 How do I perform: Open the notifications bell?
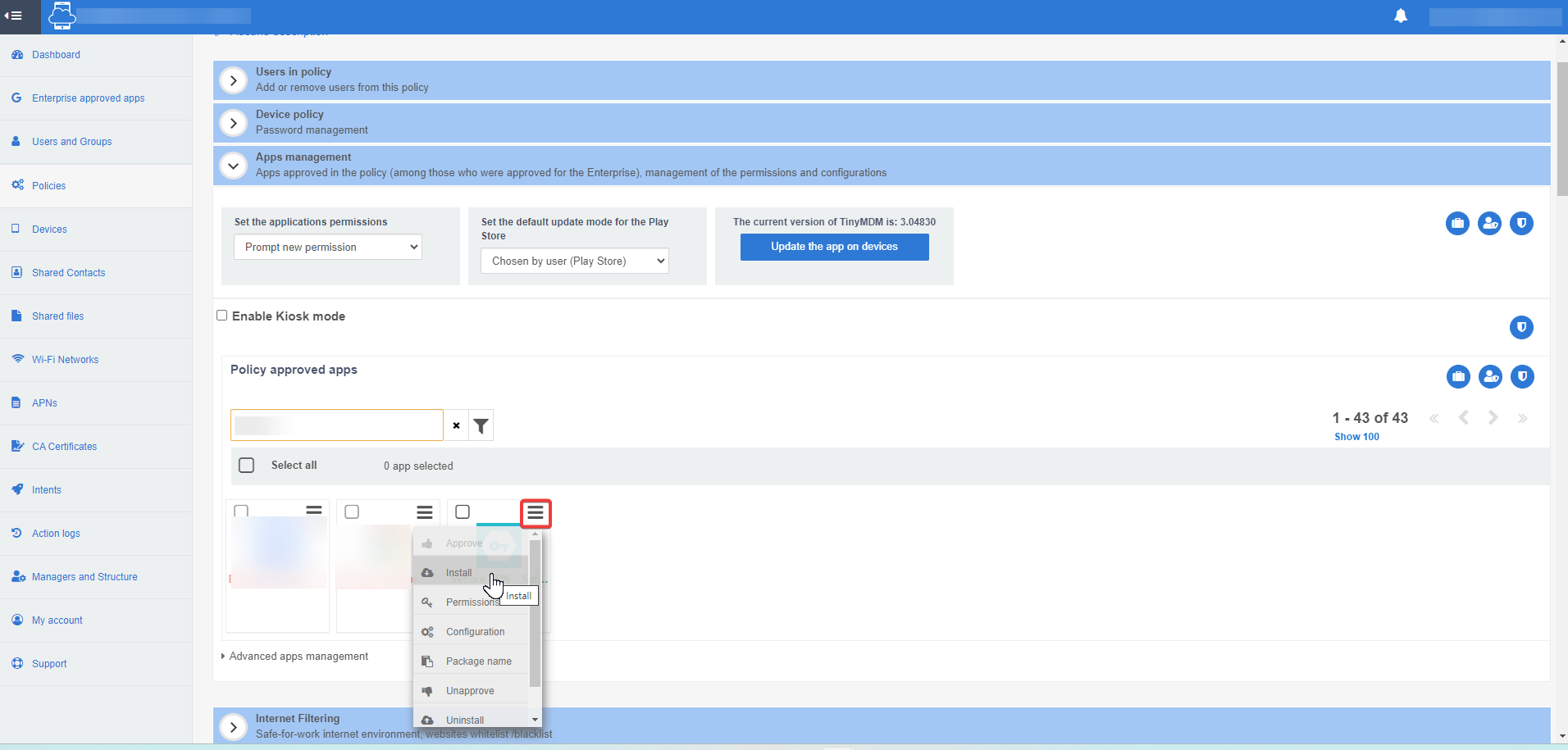(1401, 16)
